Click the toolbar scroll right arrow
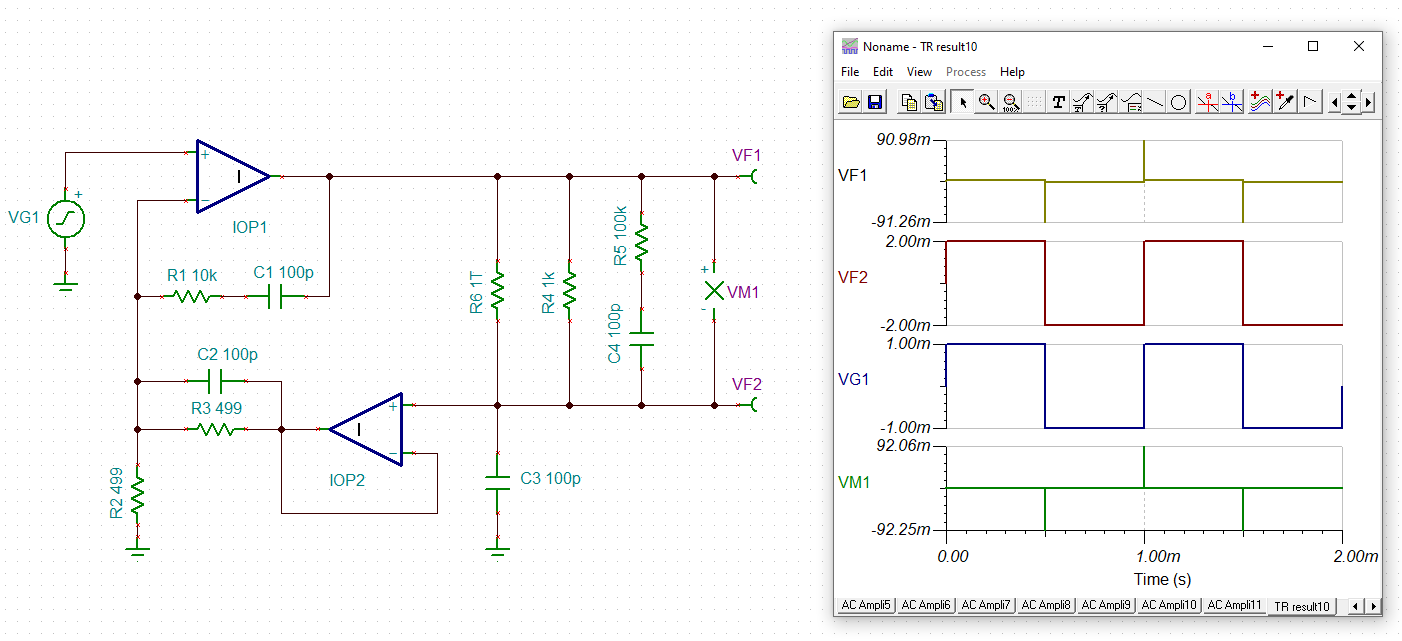 coord(1368,102)
